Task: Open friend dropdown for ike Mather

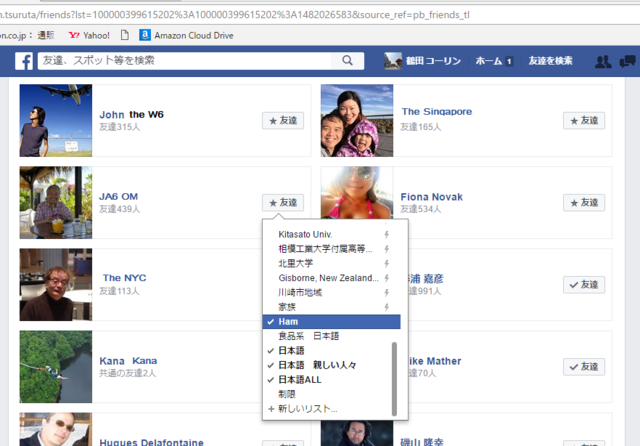Action: (584, 367)
